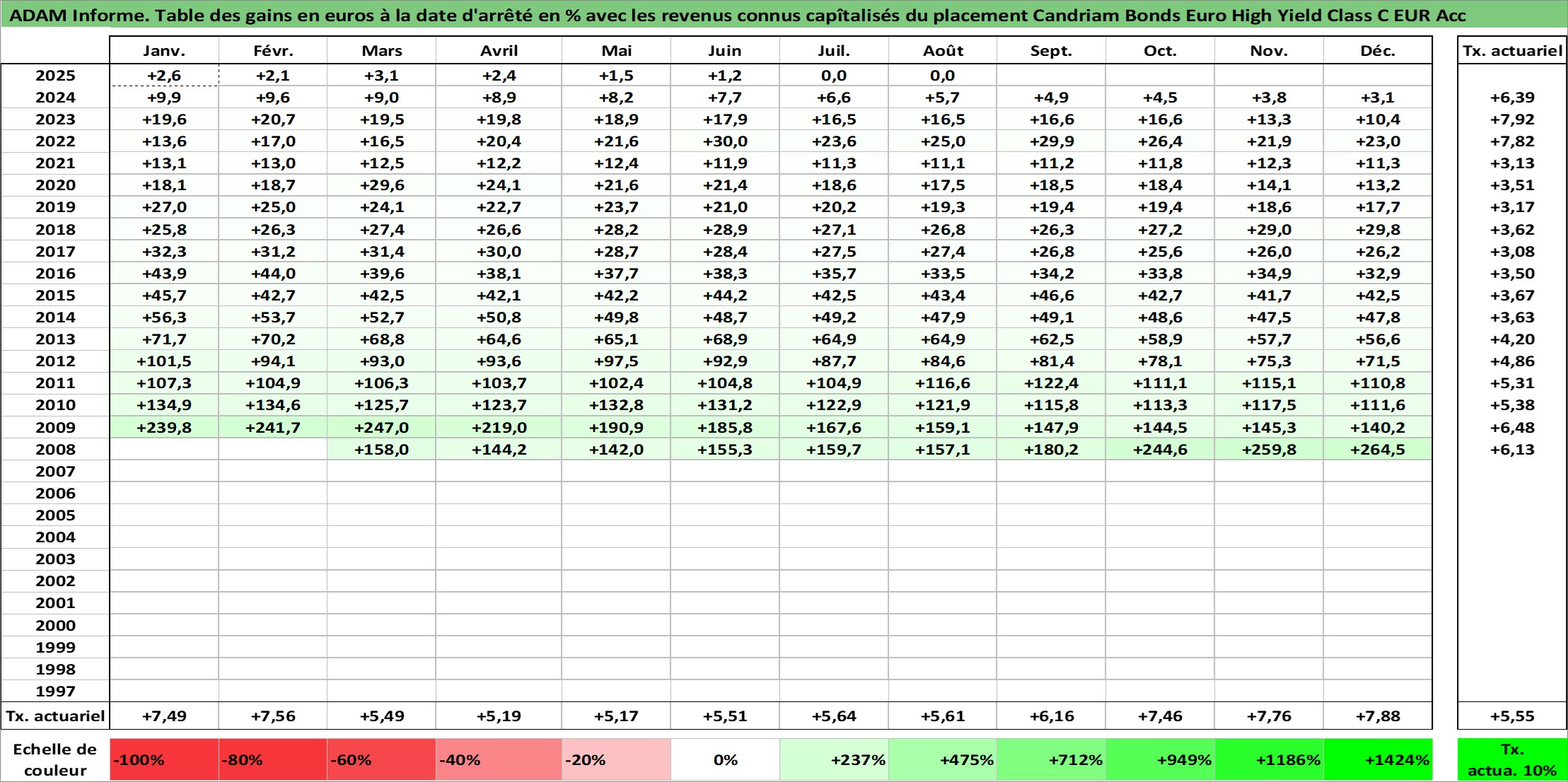Select cell +259,8 in the 2008 row
Screen dimensions: 1568x782
point(1270,450)
